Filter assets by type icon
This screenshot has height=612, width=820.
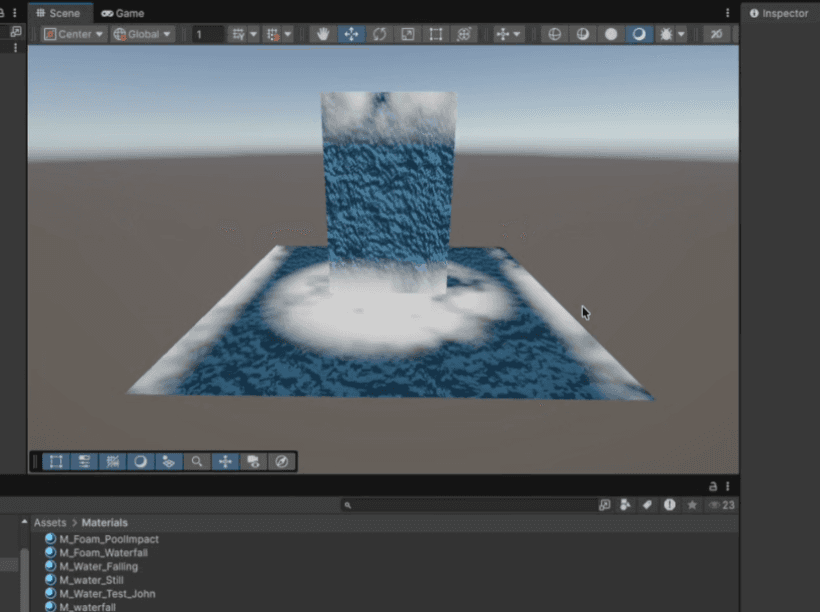click(625, 505)
